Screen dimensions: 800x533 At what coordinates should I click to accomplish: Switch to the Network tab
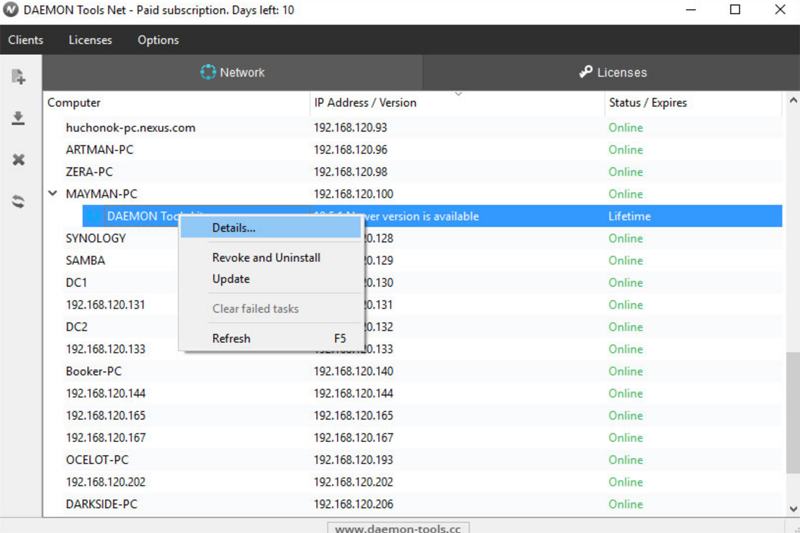233,72
